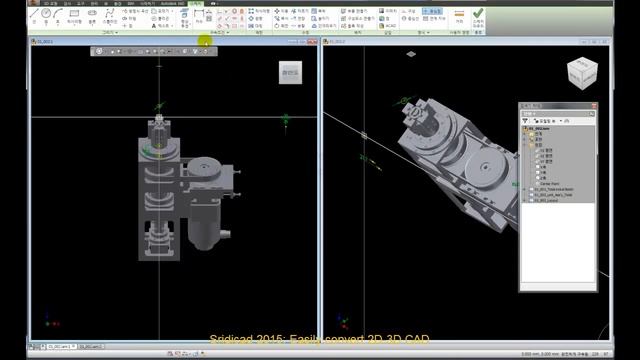This screenshot has height=360, width=640.
Task: Select the Spline sketch tool
Action: click(x=109, y=16)
